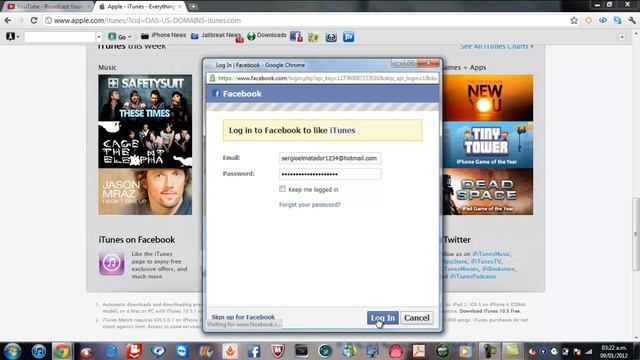Screen dimensions: 640x360
Task: Click the network signal tray icon
Action: point(589,351)
